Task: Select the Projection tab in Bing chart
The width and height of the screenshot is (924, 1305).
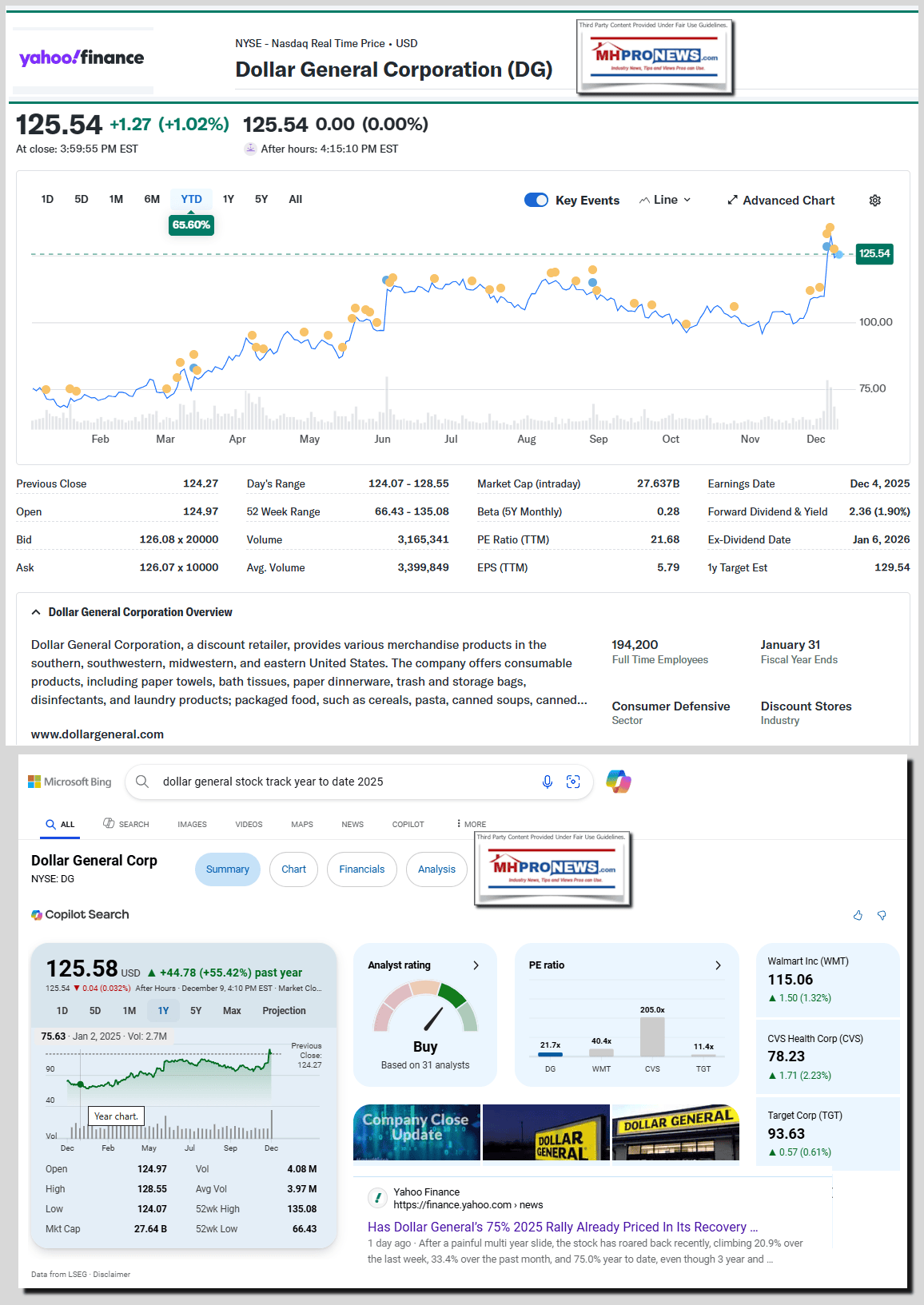Action: [284, 1011]
